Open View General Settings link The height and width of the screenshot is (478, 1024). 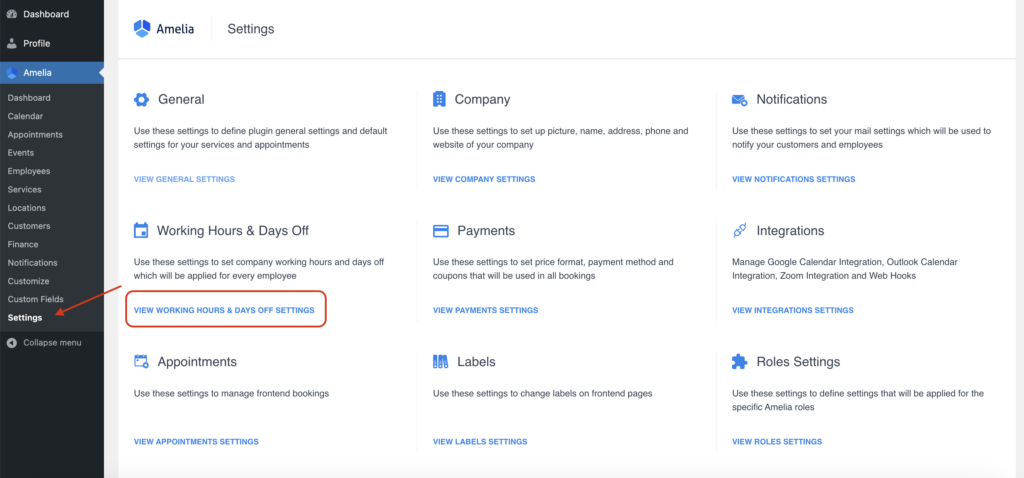(184, 179)
